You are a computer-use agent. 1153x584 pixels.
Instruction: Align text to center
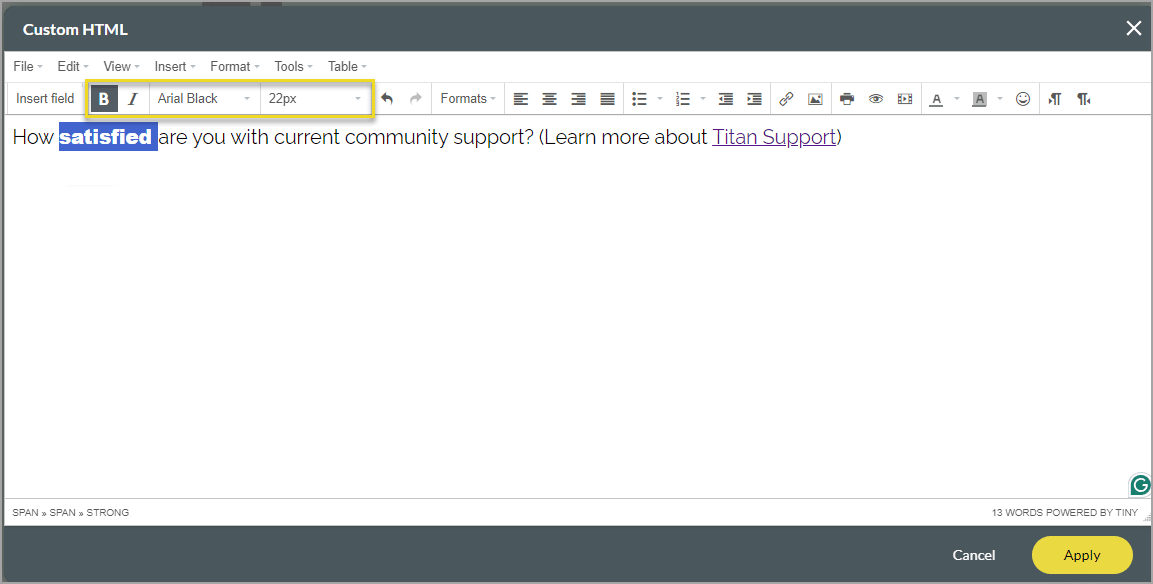(x=549, y=99)
